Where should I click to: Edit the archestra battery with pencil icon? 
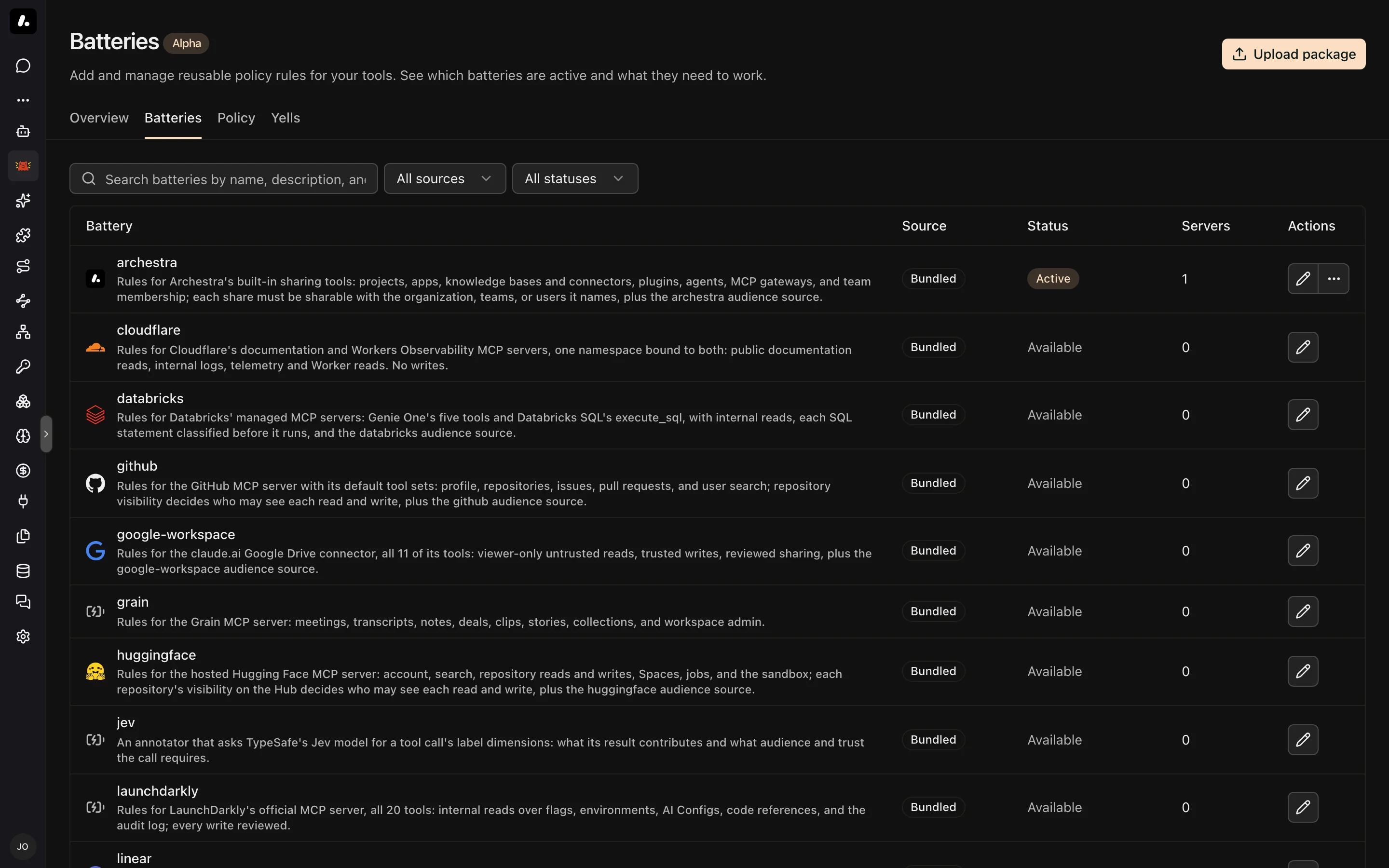1303,278
